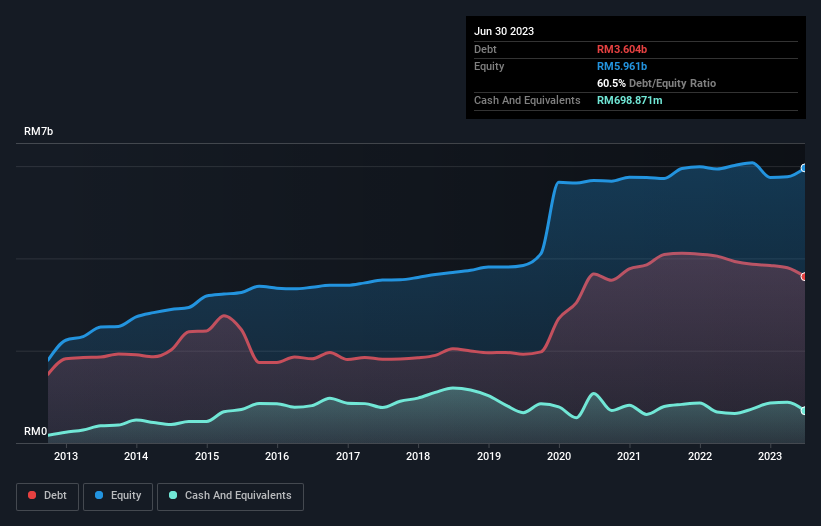Screen dimensions: 821x526
Task: Click the Jun 30 2023 tooltip date
Action: pyautogui.click(x=504, y=31)
